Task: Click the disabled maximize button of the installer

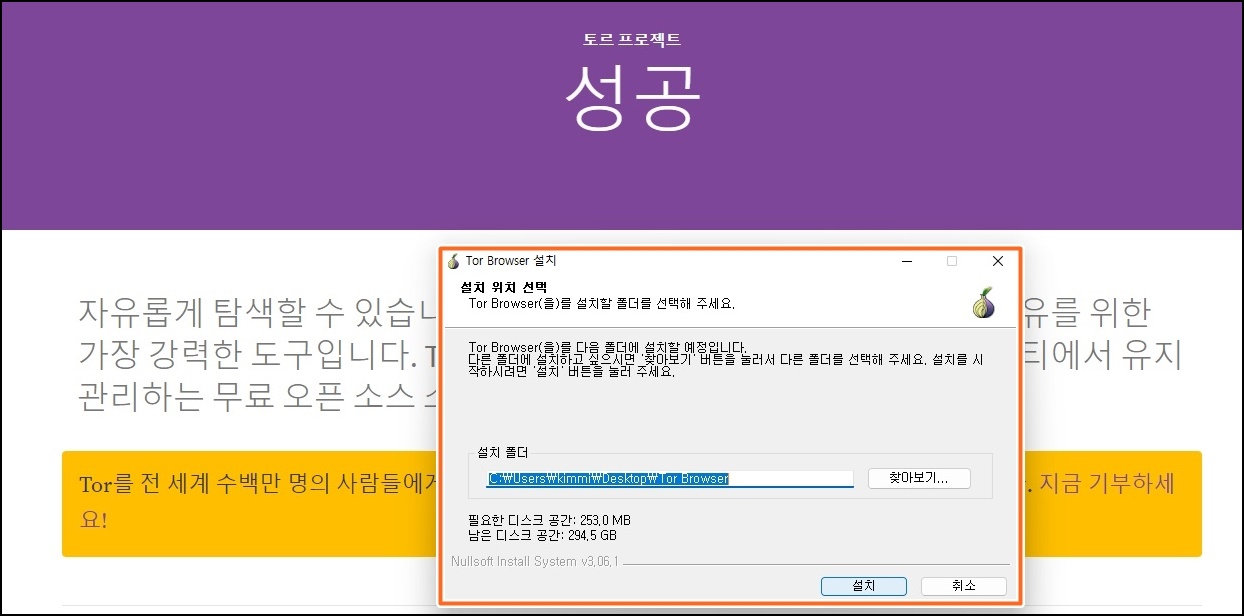Action: point(952,261)
